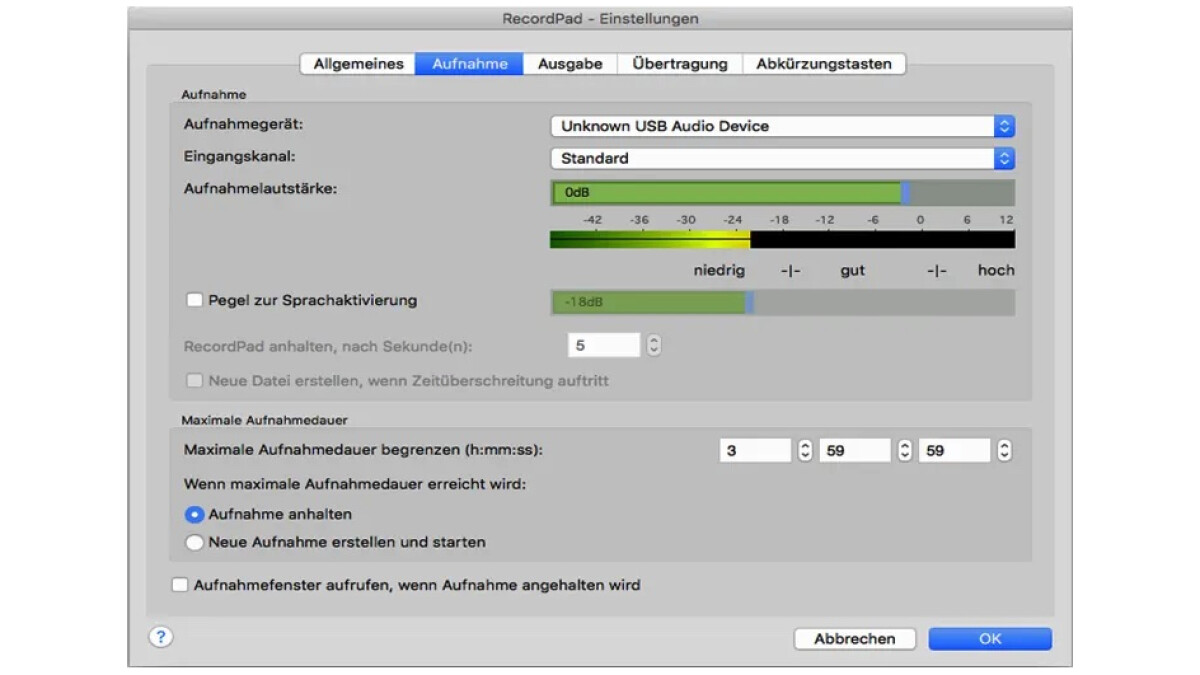1200x675 pixels.
Task: Click the 'hoch' level label
Action: (996, 270)
